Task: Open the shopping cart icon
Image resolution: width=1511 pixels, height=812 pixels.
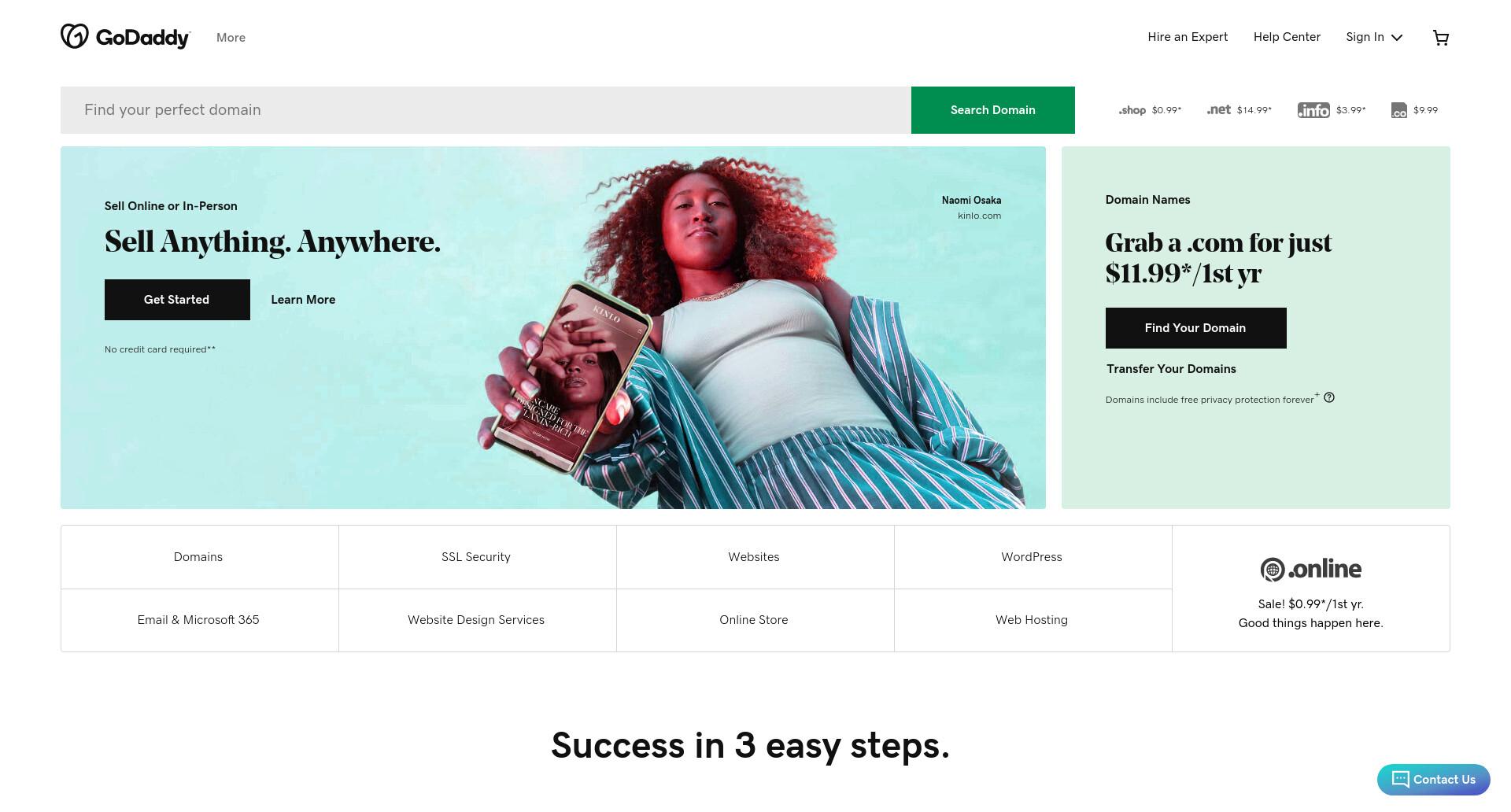Action: pos(1441,38)
